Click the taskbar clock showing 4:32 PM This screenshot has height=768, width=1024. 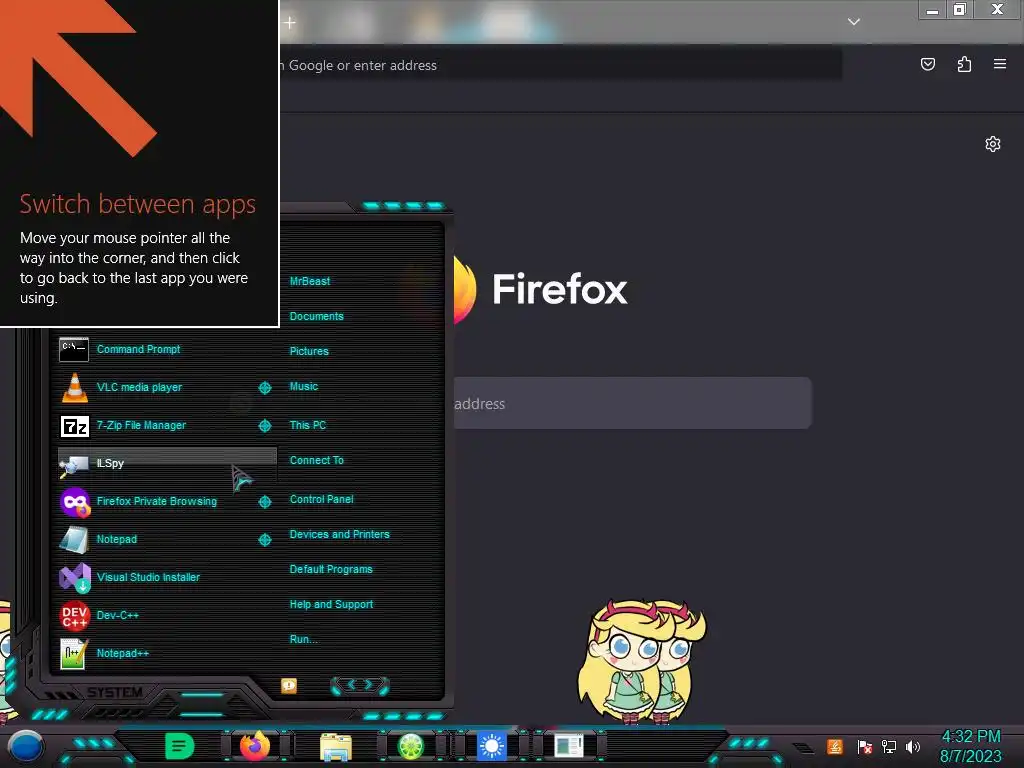click(970, 746)
